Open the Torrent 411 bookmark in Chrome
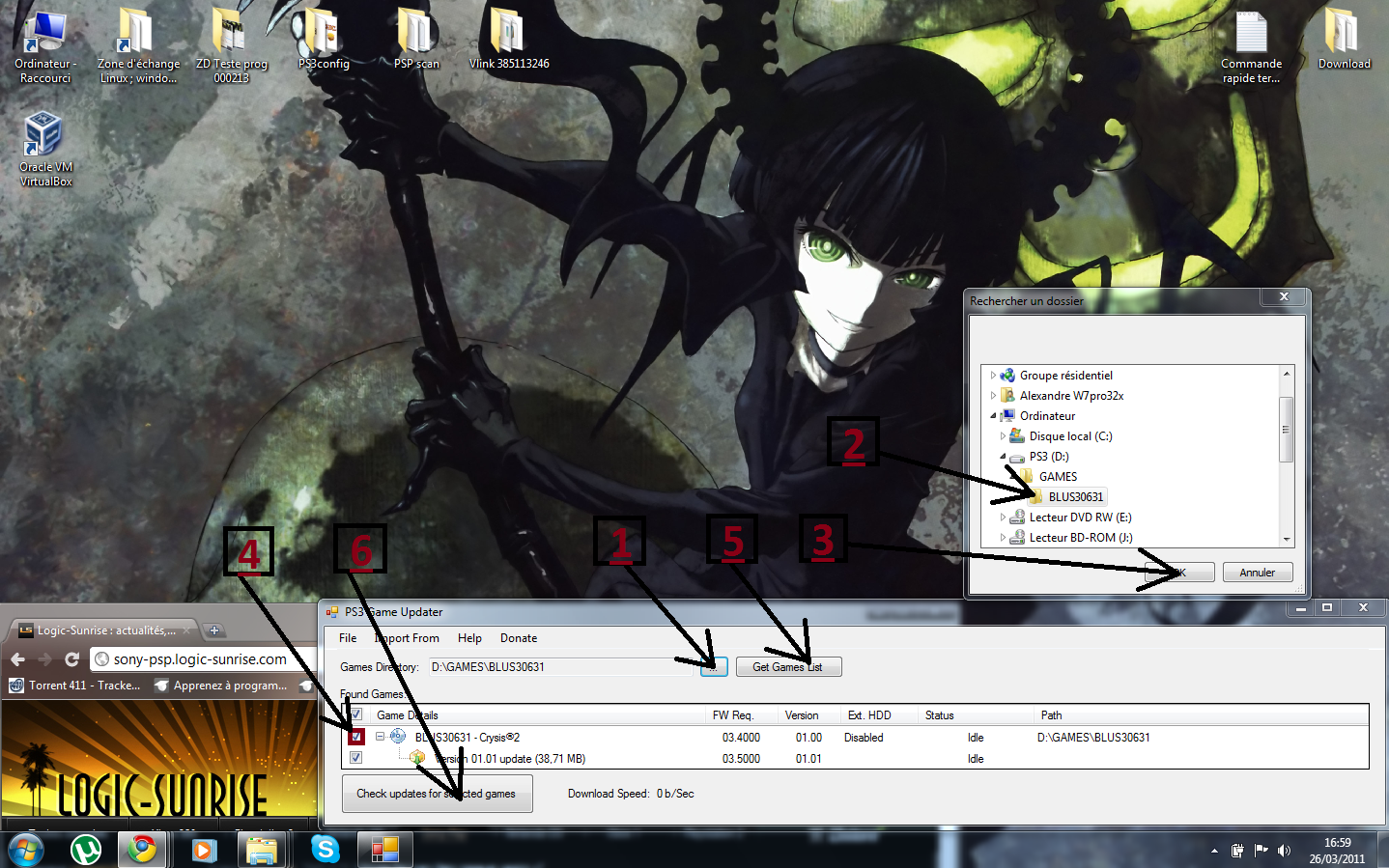 (x=75, y=686)
